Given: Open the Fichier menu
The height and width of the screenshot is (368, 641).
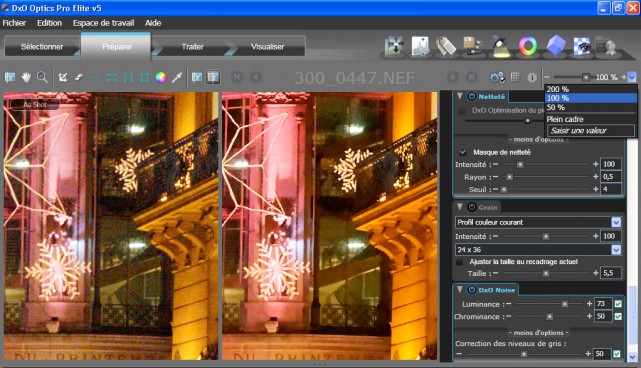Looking at the screenshot, I should click(x=14, y=23).
